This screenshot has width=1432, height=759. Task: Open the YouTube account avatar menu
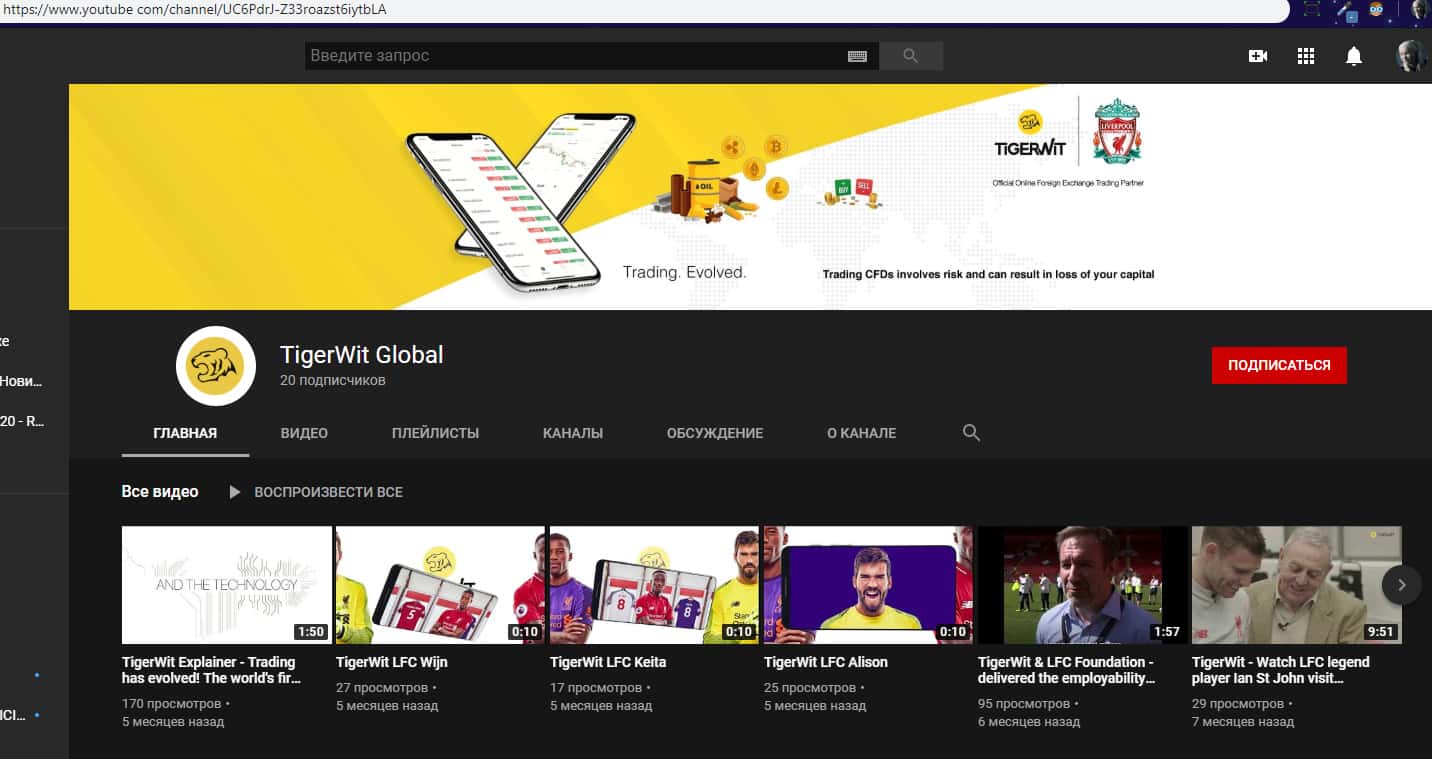(x=1411, y=56)
